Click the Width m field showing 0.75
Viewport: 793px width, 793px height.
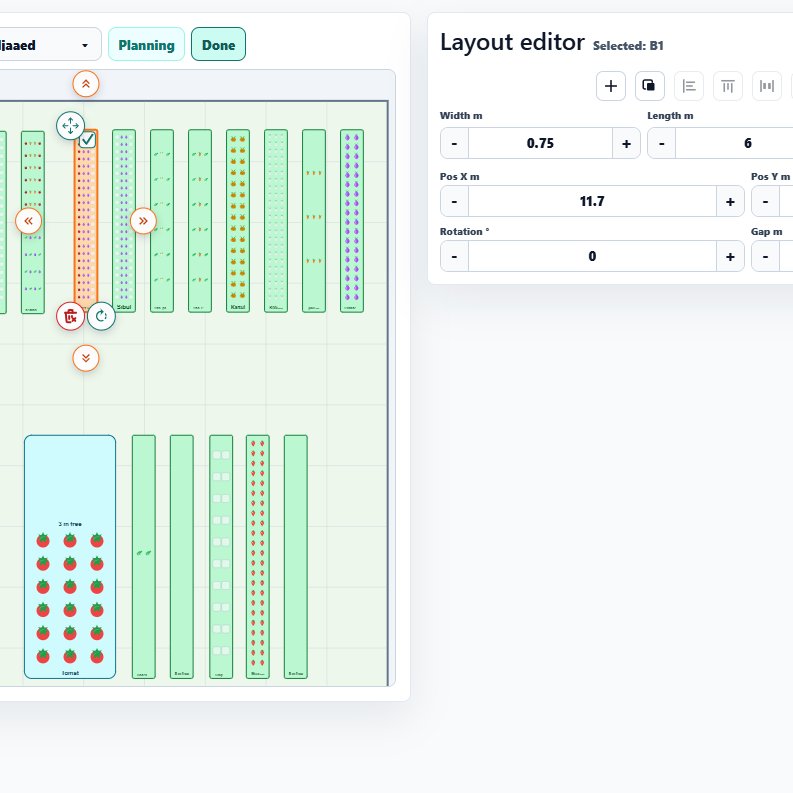pyautogui.click(x=540, y=143)
